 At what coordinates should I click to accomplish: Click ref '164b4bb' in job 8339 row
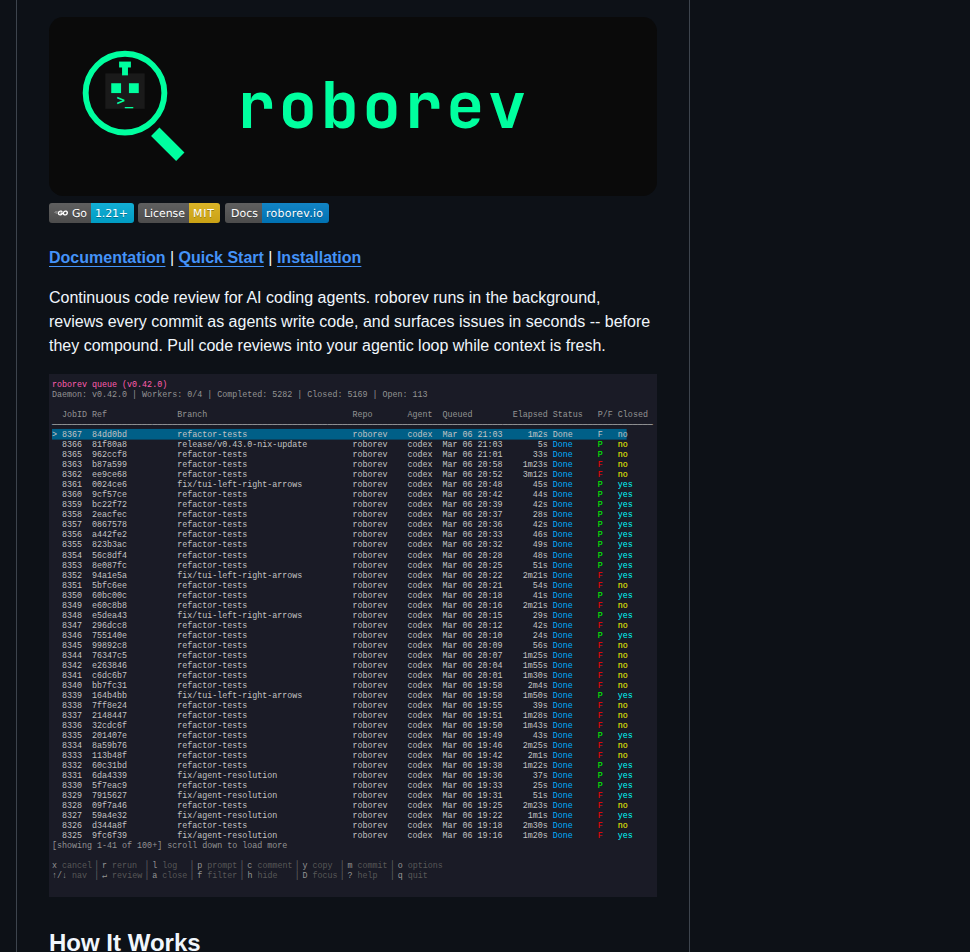(x=109, y=695)
